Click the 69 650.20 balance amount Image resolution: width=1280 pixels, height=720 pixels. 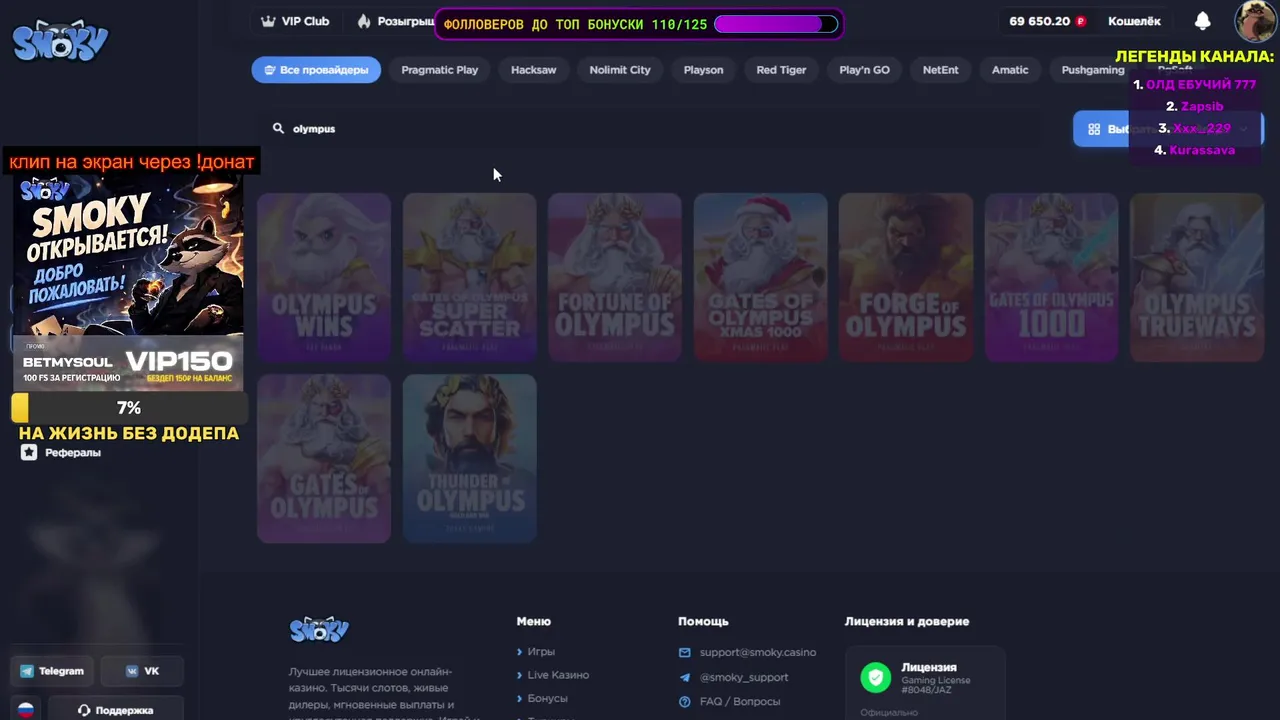coord(1039,21)
